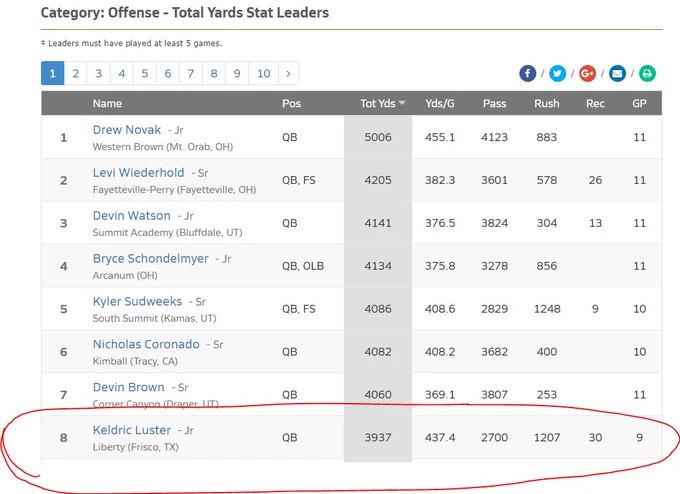Go to pagination page 10

click(x=264, y=73)
